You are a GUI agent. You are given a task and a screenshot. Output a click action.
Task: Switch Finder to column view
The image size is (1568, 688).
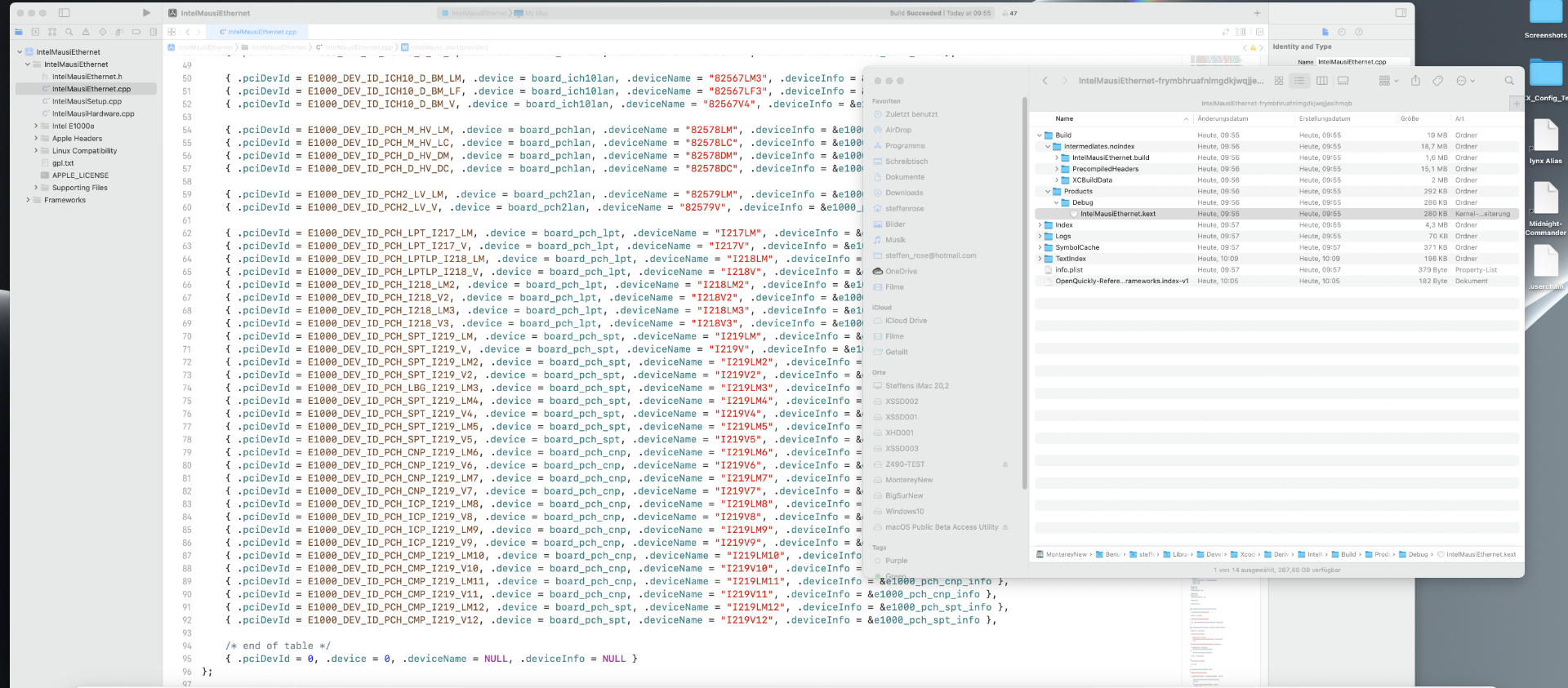click(x=1321, y=81)
